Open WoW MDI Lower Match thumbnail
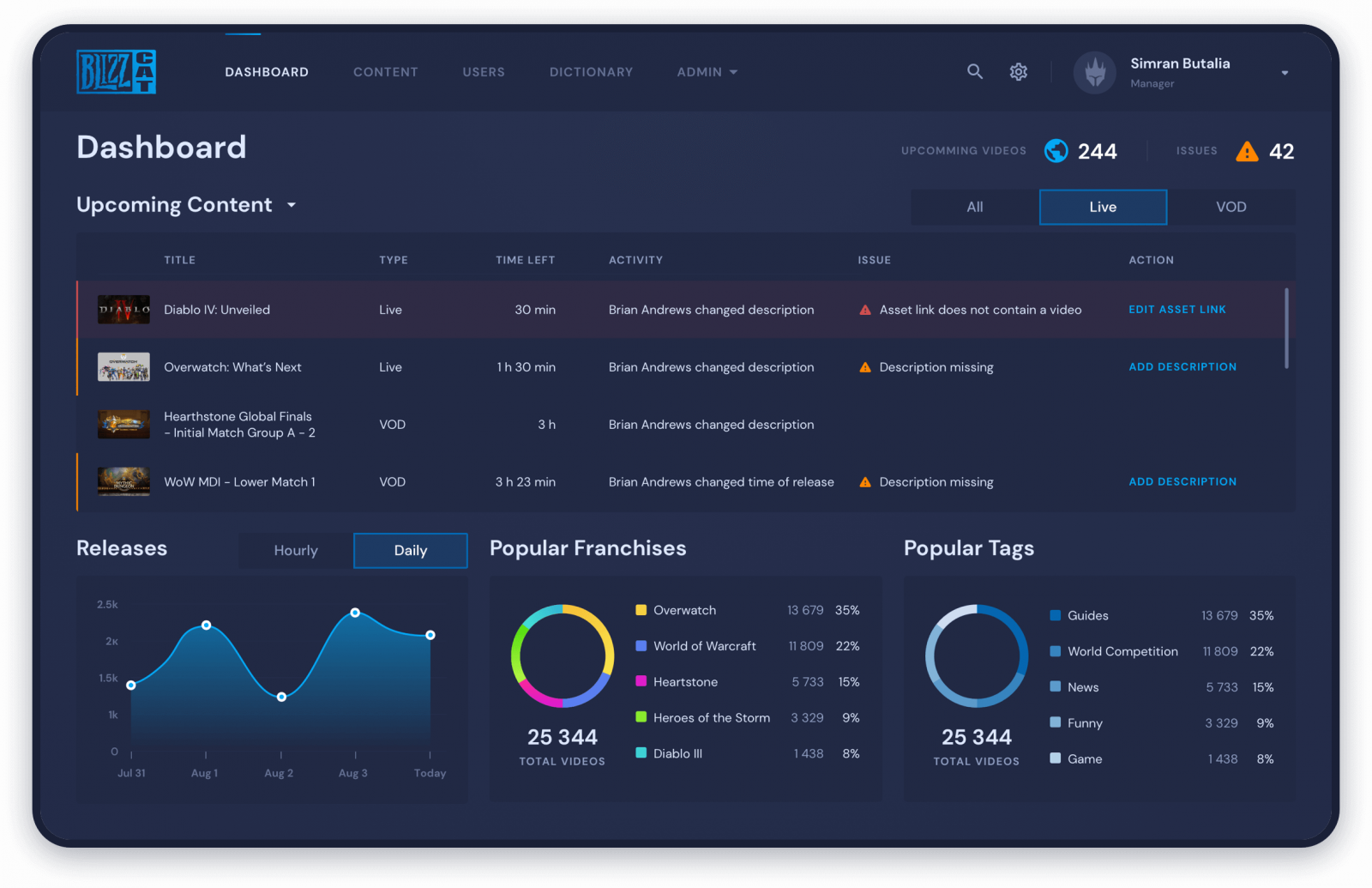The image size is (1372, 888). [x=123, y=482]
